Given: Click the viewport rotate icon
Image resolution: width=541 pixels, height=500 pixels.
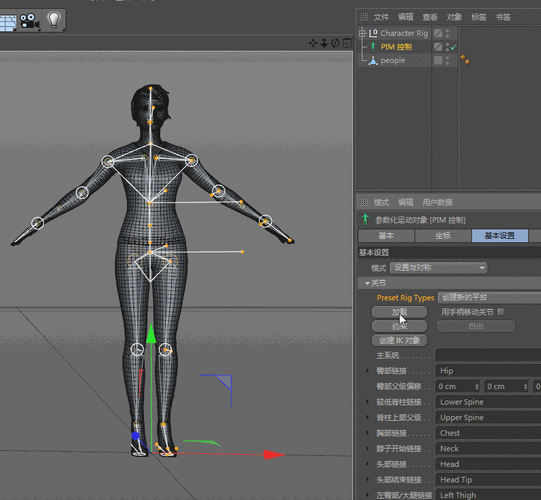Looking at the screenshot, I should 335,43.
